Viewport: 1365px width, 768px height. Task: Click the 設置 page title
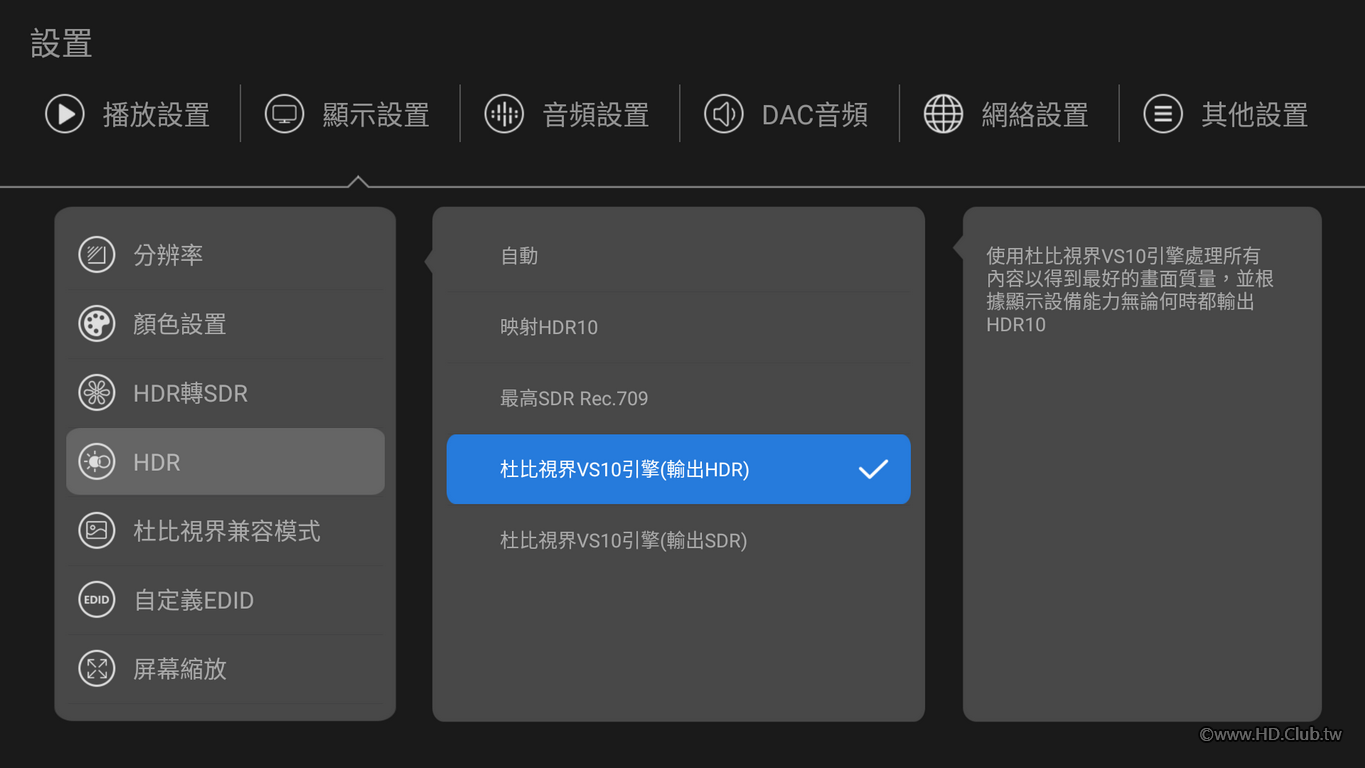[62, 44]
